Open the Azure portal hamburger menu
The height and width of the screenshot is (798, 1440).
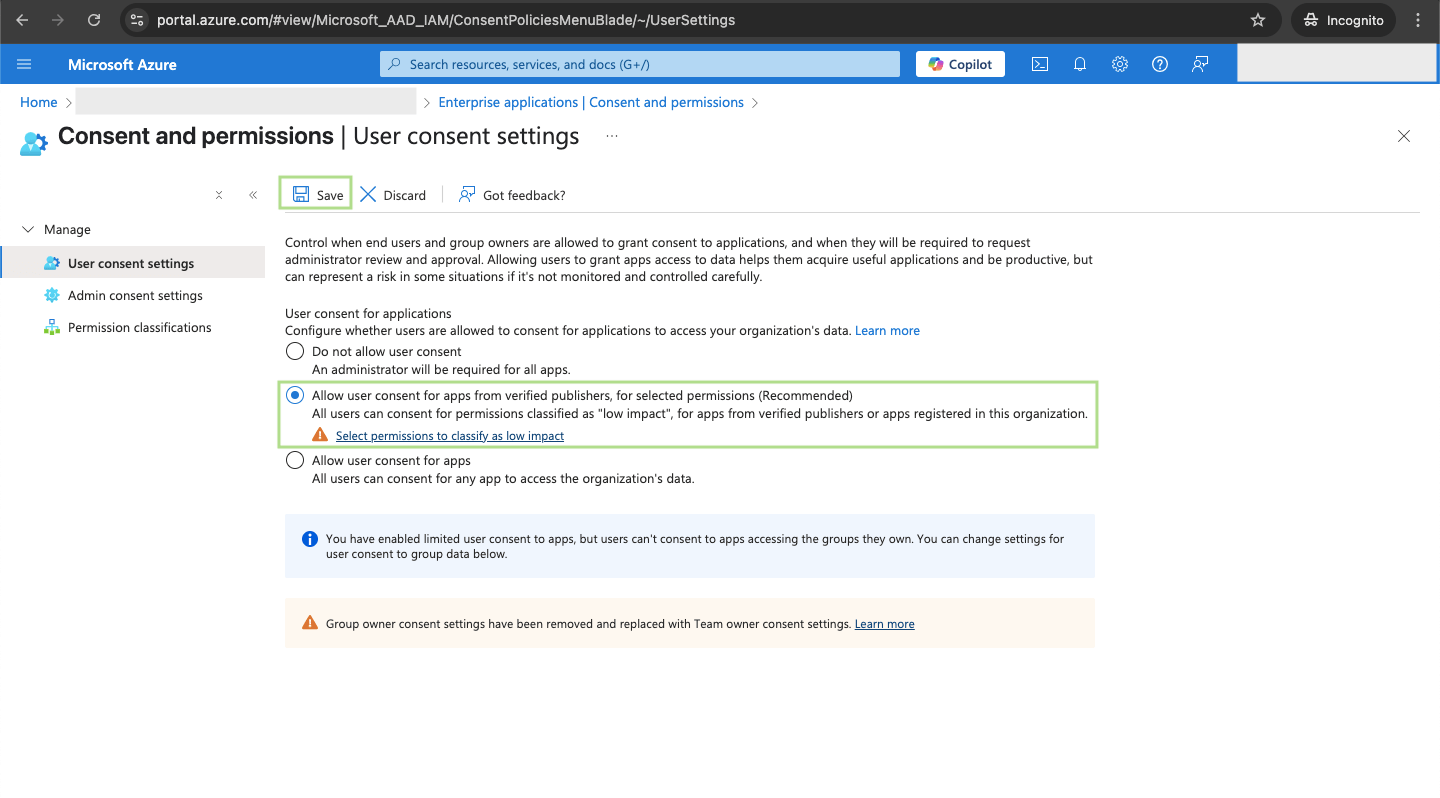24,64
